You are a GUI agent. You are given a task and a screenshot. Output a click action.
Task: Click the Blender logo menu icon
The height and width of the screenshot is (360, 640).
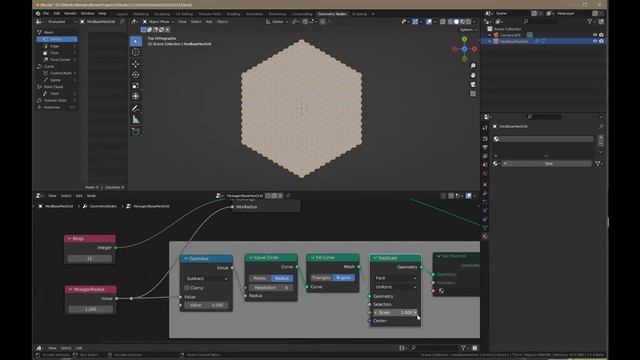(x=38, y=13)
